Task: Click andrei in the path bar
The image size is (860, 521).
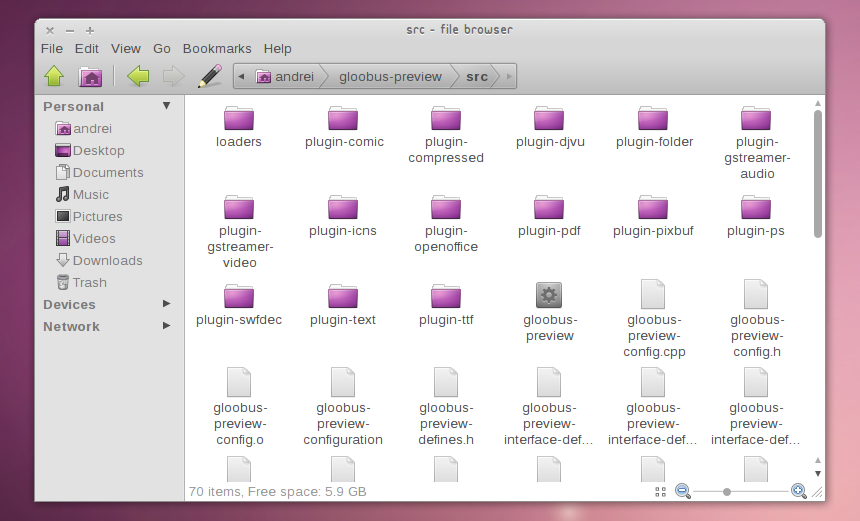Action: click(285, 76)
